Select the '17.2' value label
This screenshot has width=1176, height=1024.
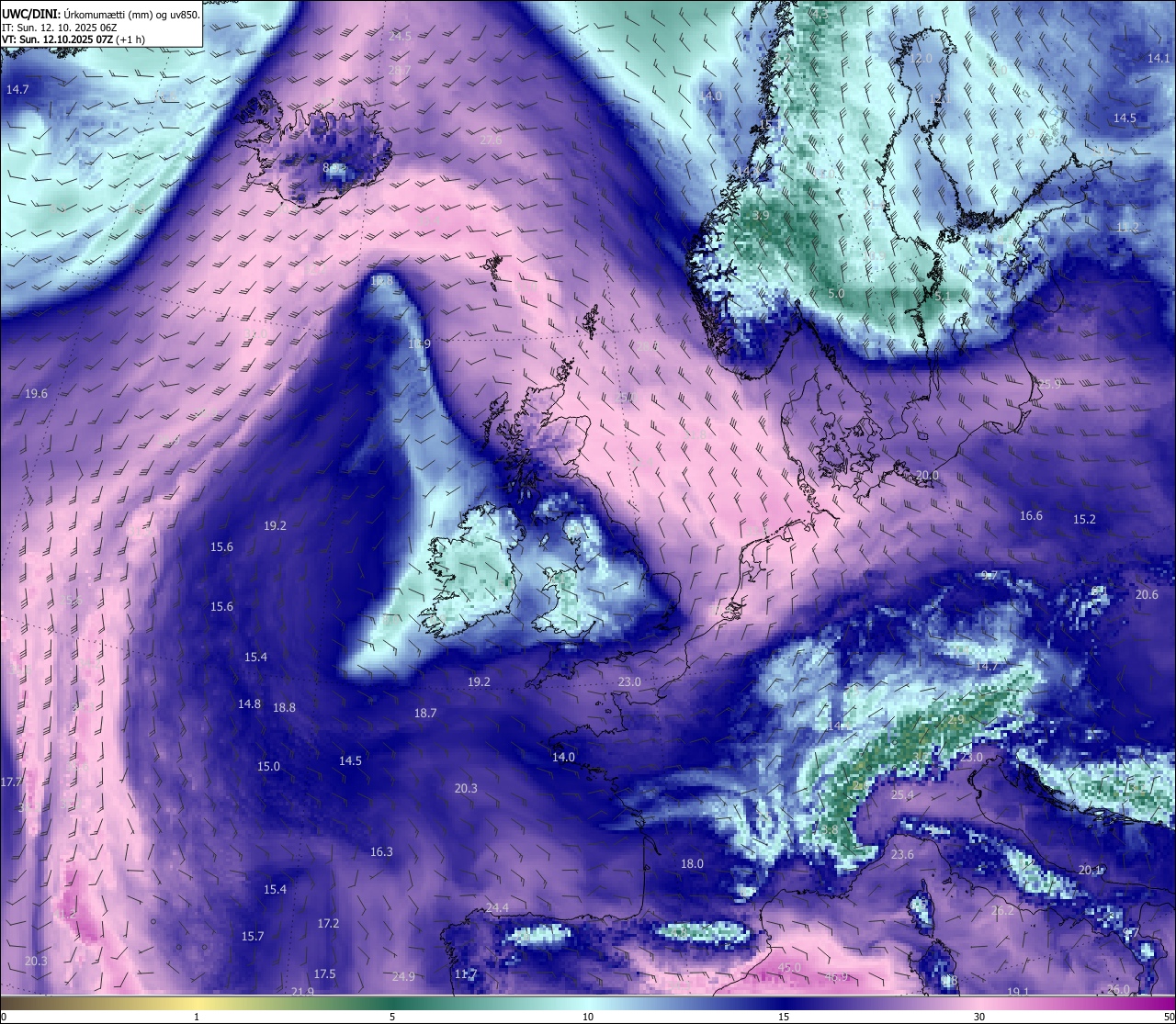328,924
